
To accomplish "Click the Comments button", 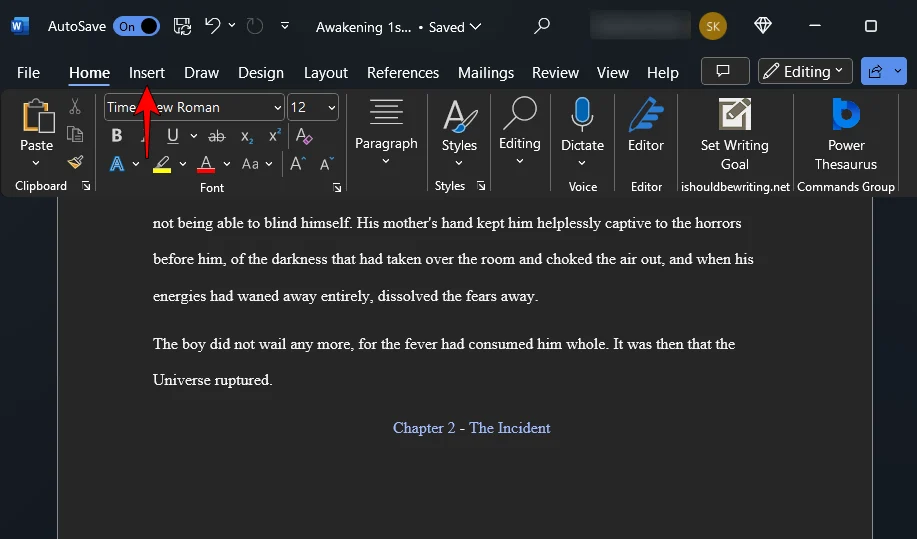I will [725, 72].
